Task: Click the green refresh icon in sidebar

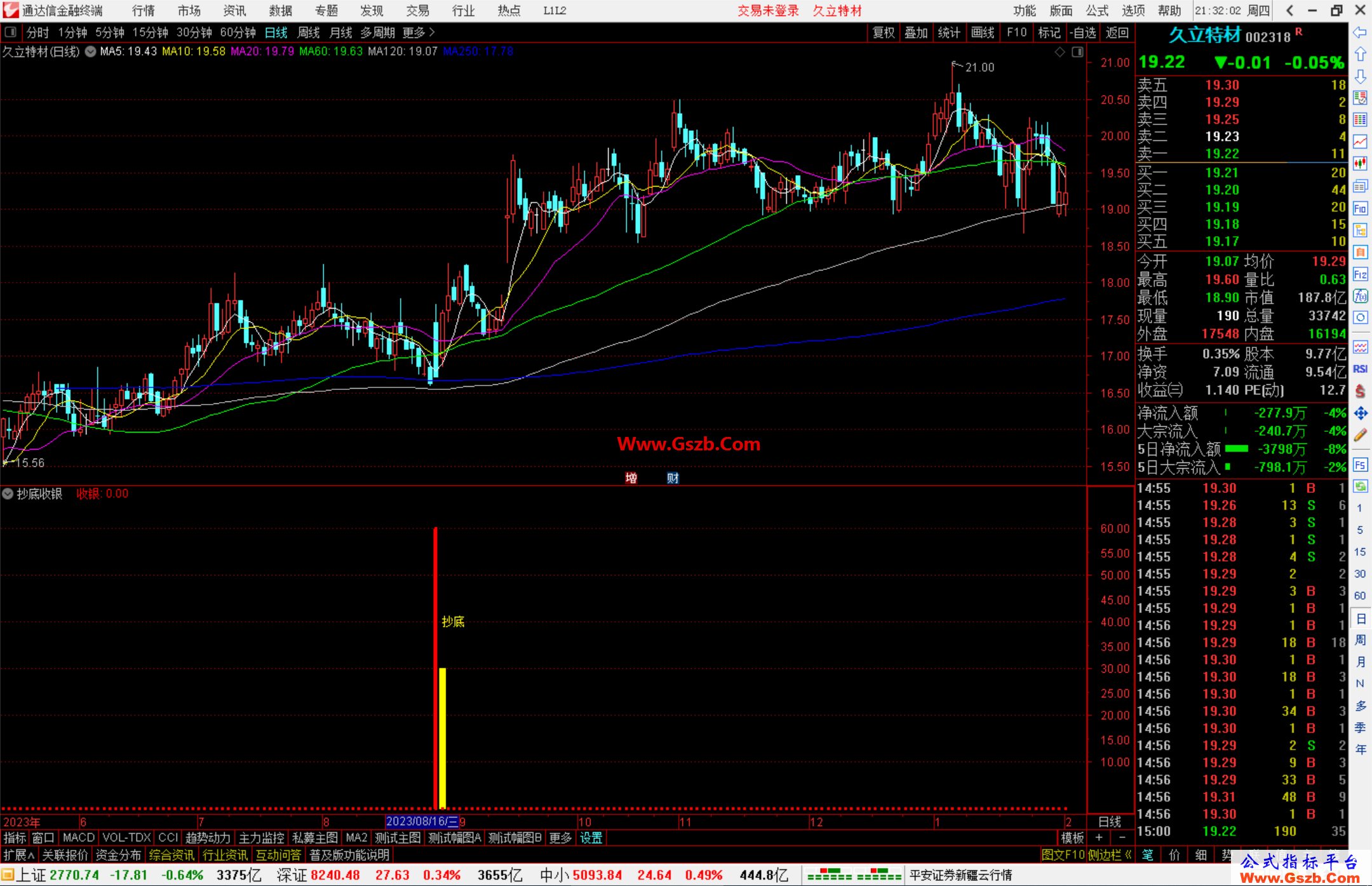Action: pyautogui.click(x=1360, y=487)
